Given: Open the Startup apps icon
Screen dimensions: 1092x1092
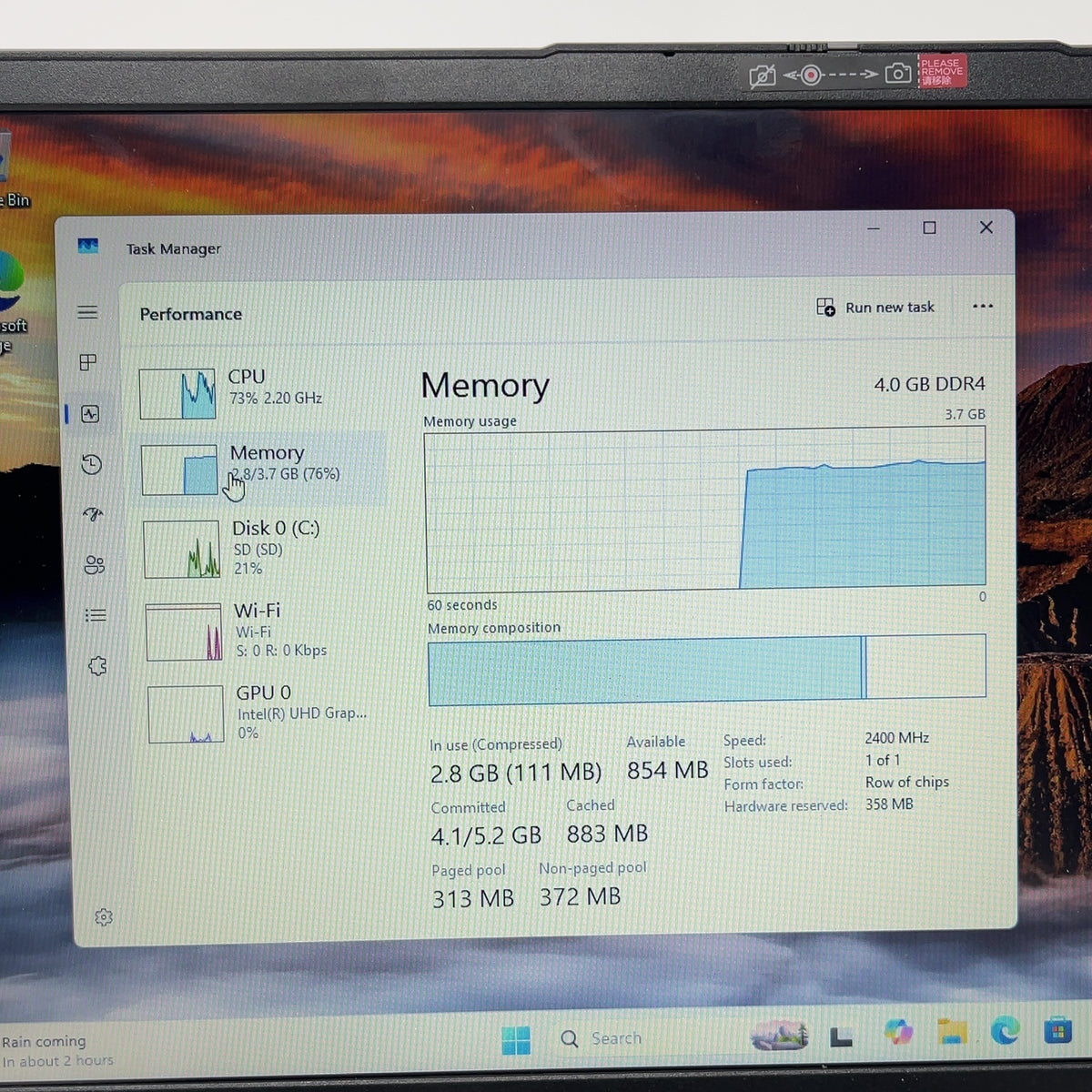Looking at the screenshot, I should click(x=93, y=514).
